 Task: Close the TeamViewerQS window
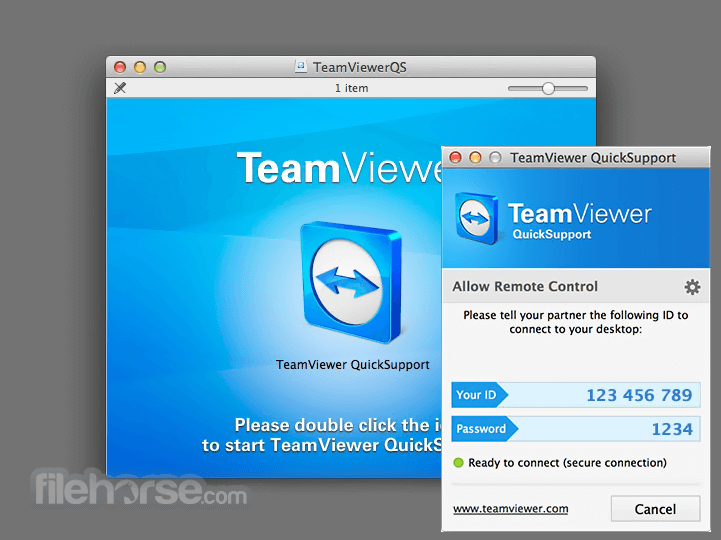click(120, 67)
